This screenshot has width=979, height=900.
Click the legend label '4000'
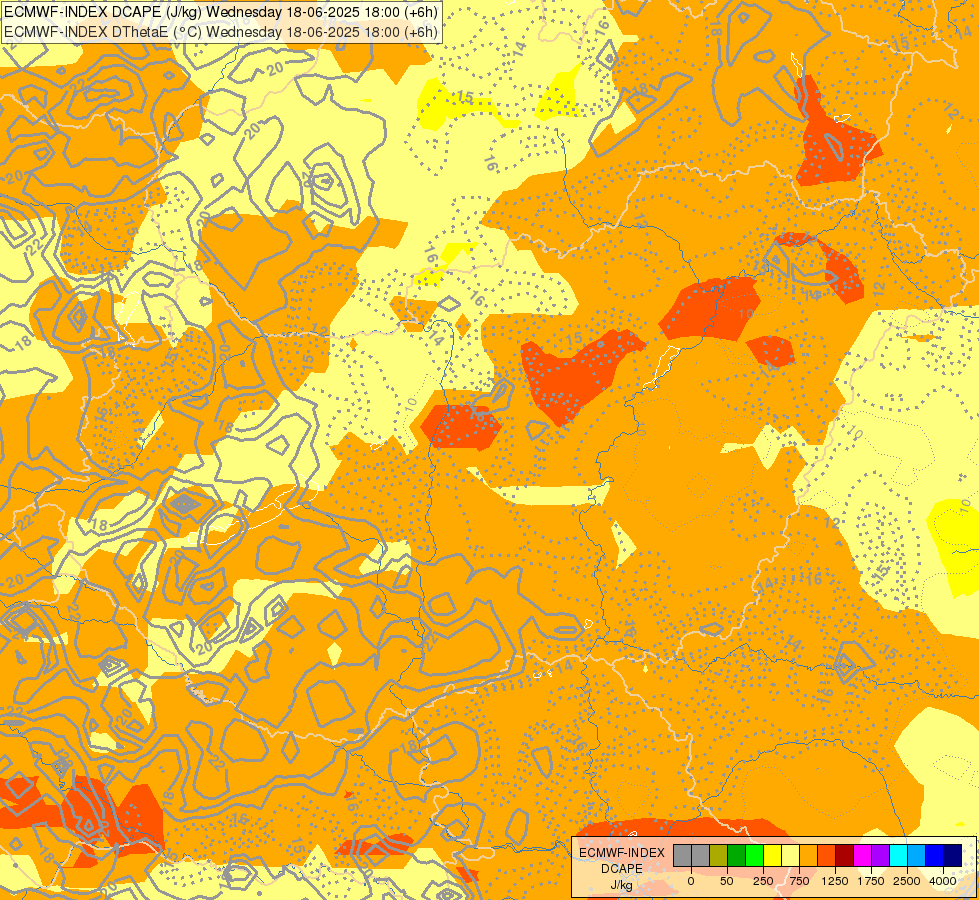tap(943, 881)
